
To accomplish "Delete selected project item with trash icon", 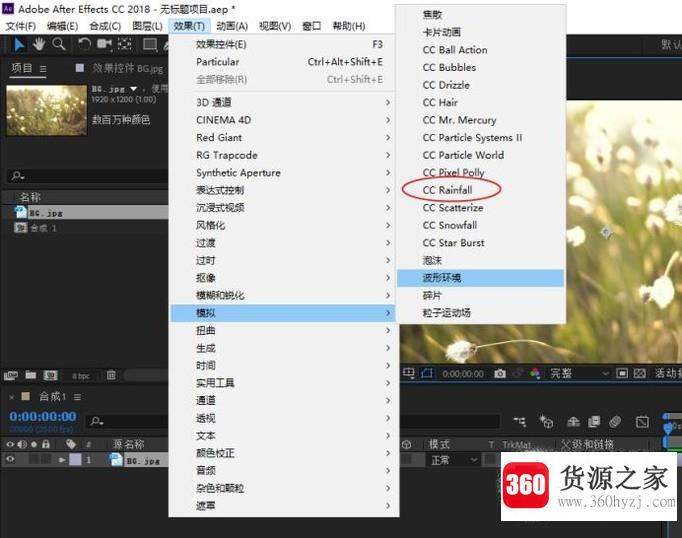I will [111, 374].
